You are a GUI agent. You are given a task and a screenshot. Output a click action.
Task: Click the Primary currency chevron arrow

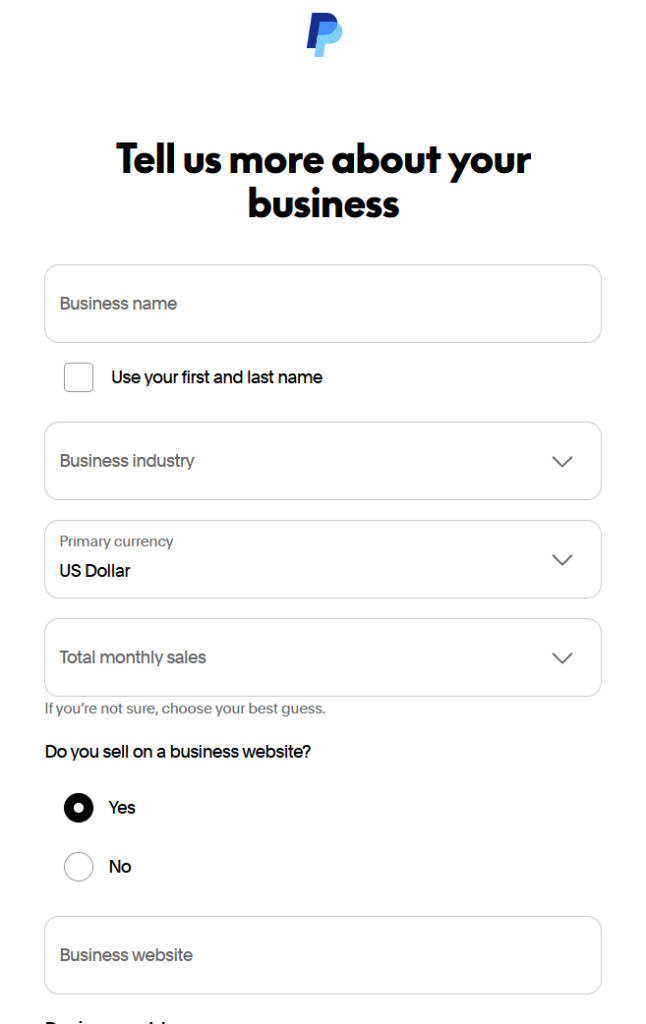[x=562, y=559]
